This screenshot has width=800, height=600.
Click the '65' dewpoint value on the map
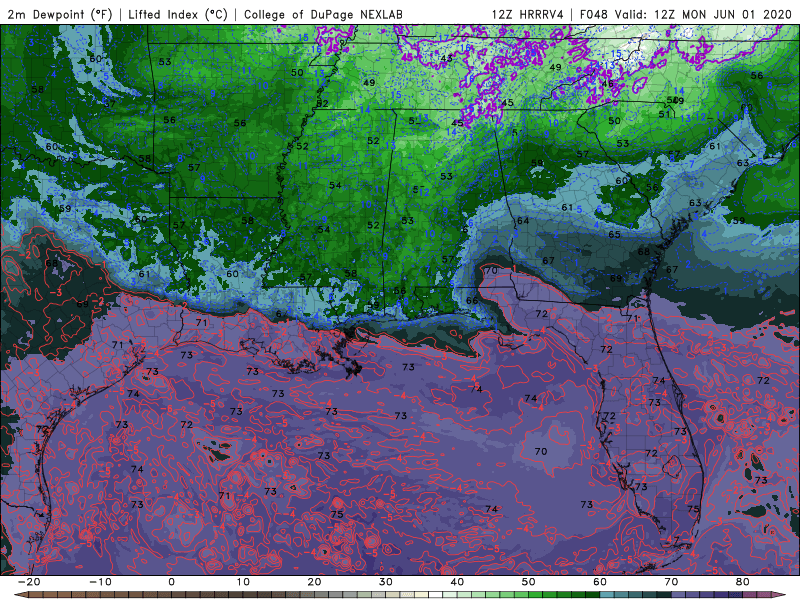click(x=614, y=235)
